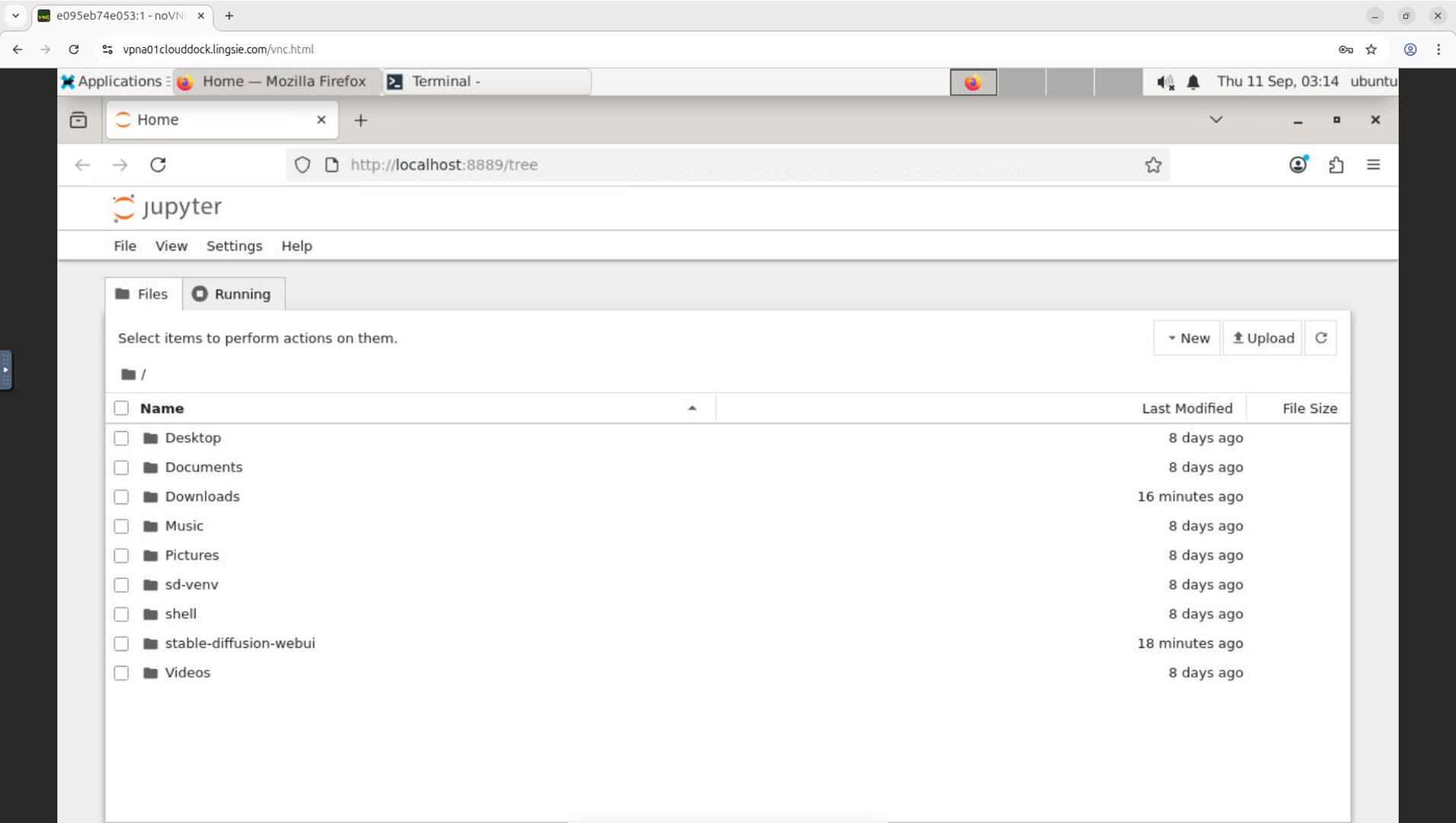Open the Firefox hamburger menu
The width and height of the screenshot is (1456, 823).
[x=1374, y=165]
